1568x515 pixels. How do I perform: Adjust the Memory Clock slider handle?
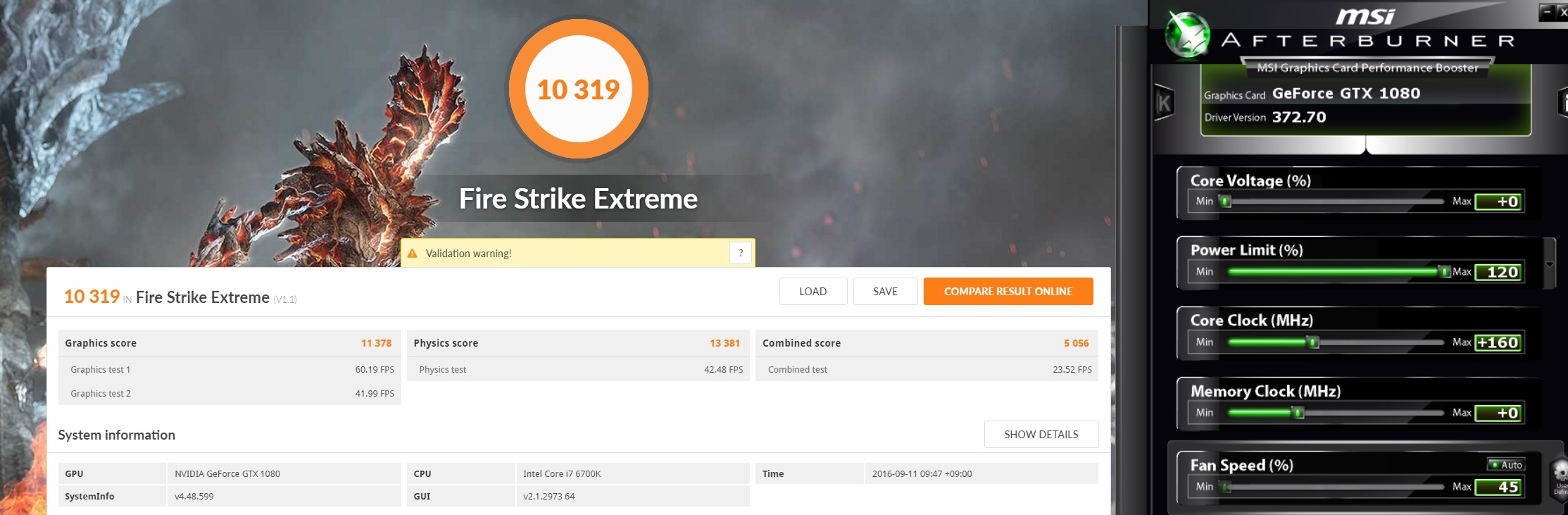pos(1299,413)
